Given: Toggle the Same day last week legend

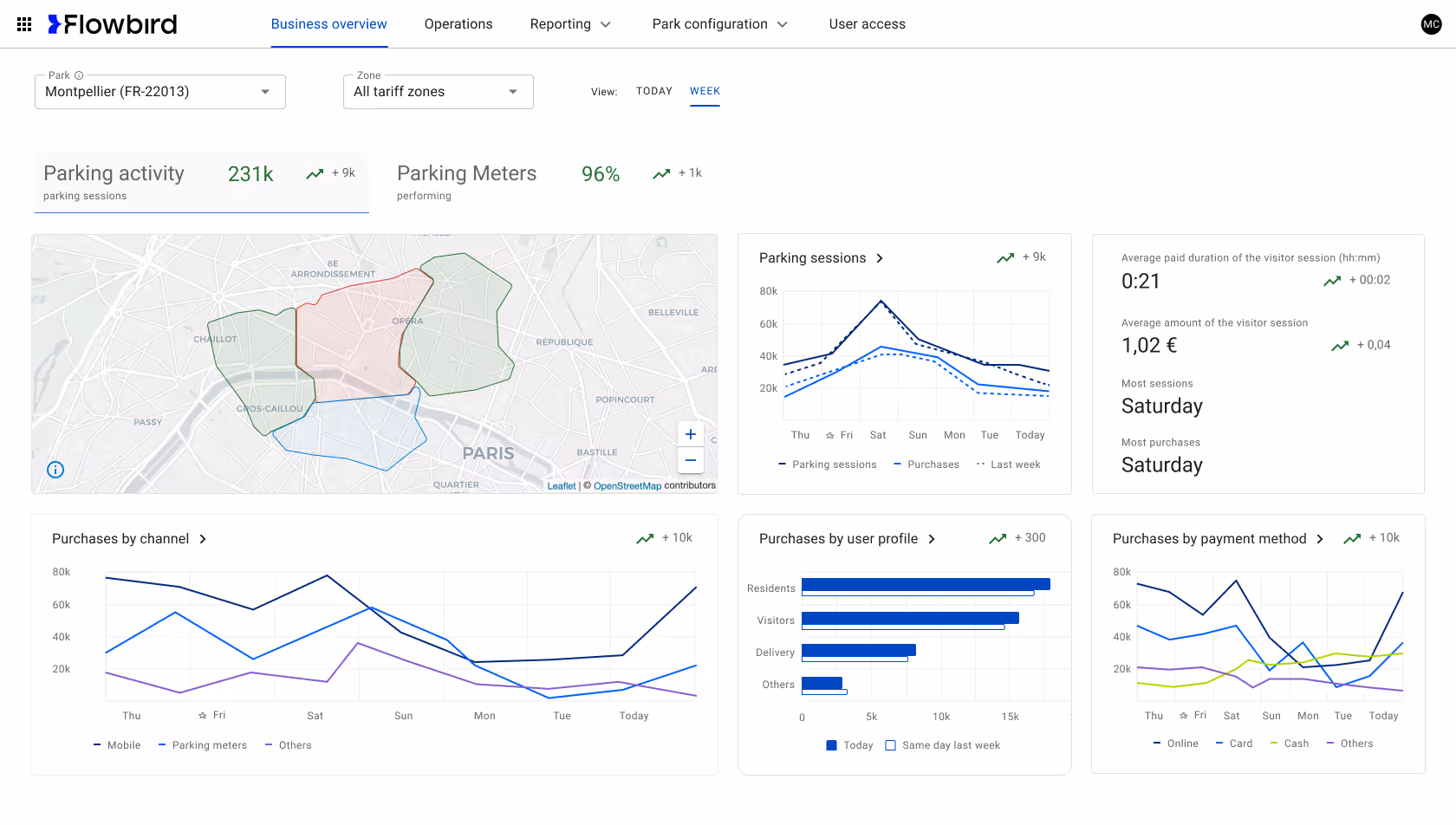Looking at the screenshot, I should click(943, 745).
